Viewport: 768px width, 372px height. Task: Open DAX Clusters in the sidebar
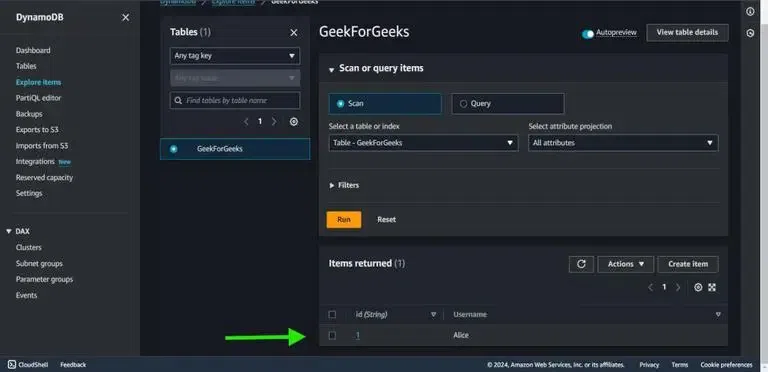pyautogui.click(x=28, y=248)
